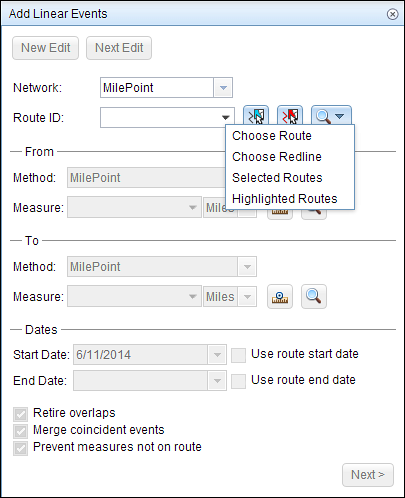Toggle Use route start date checkbox
Viewport: 405px width, 498px height.
pyautogui.click(x=238, y=355)
